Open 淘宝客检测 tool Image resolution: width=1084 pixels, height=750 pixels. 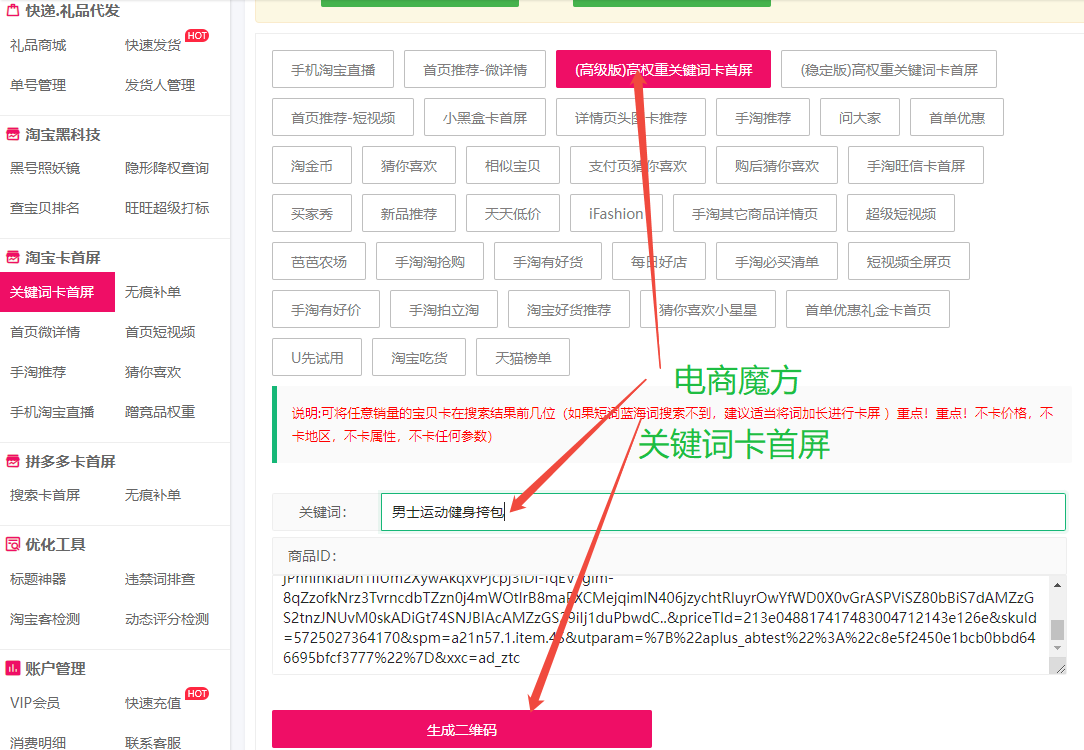tap(45, 619)
